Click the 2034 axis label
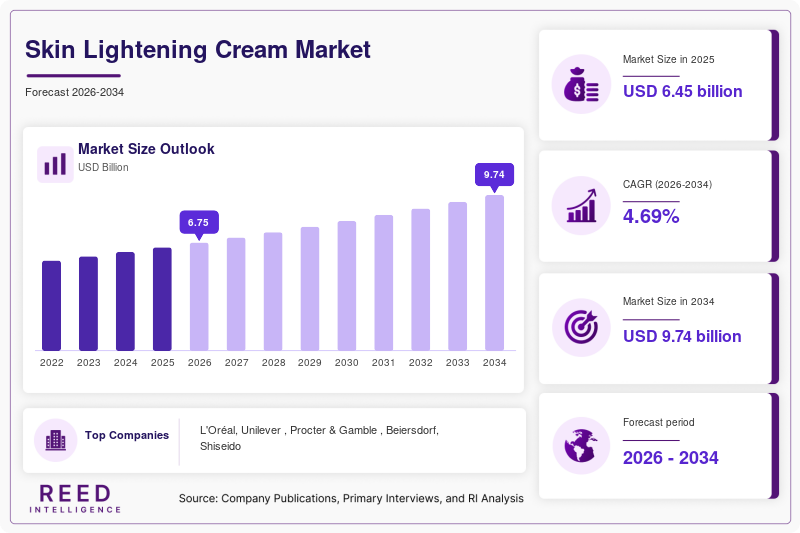Viewport: 800px width, 533px height. (x=494, y=363)
